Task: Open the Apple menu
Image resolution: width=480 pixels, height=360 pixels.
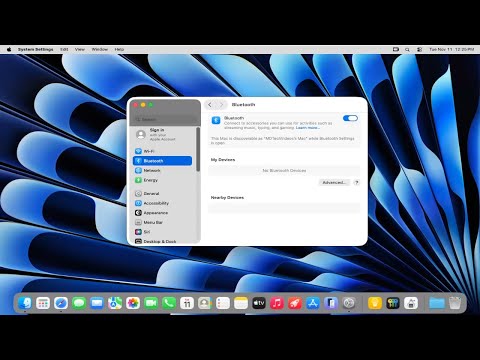Action: 9,49
